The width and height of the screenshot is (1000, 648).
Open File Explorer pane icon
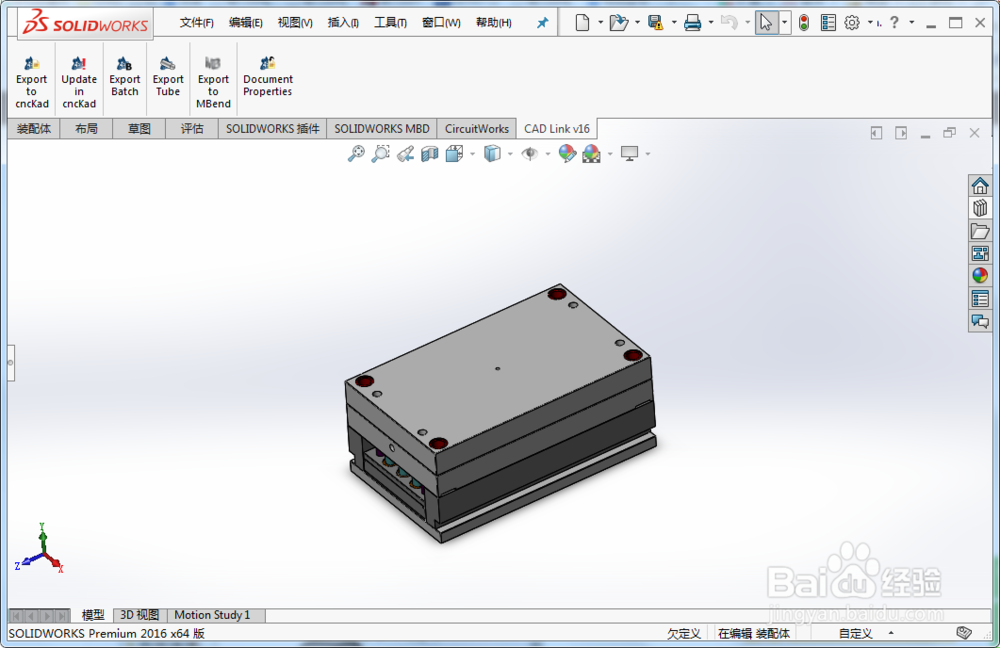click(980, 231)
